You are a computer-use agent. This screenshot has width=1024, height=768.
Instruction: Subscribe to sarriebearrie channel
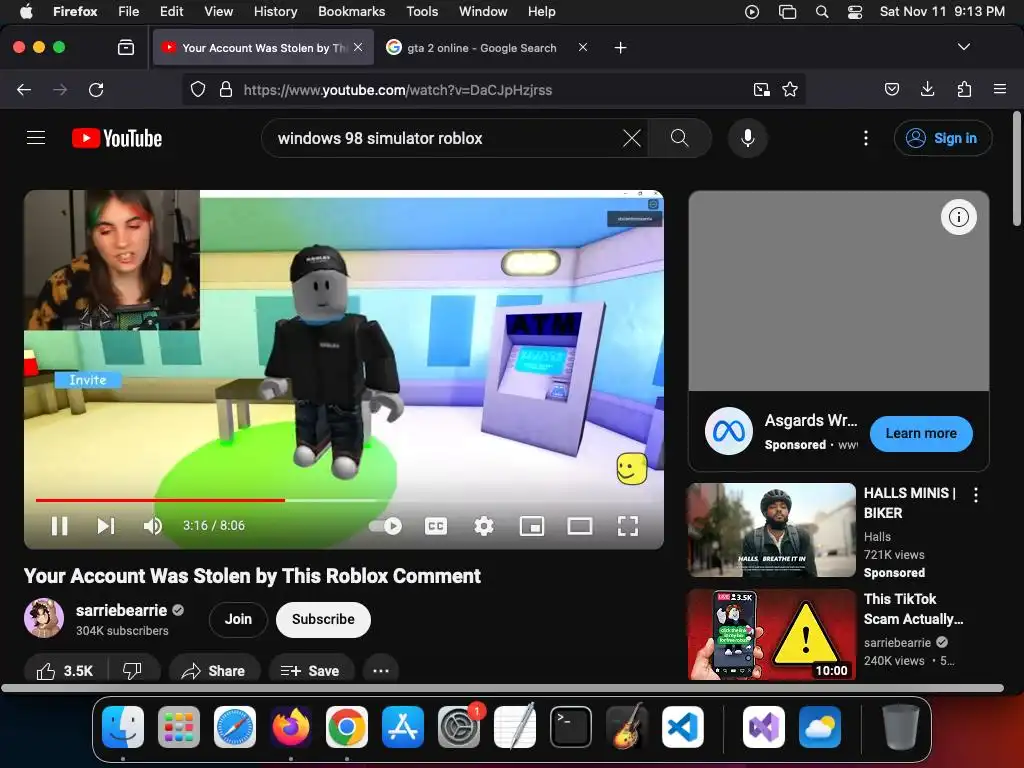tap(323, 619)
